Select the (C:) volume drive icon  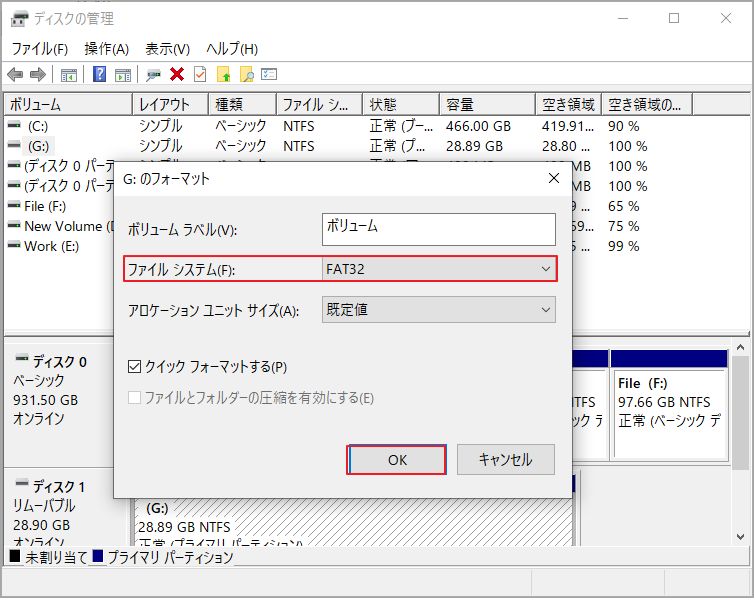[14, 125]
